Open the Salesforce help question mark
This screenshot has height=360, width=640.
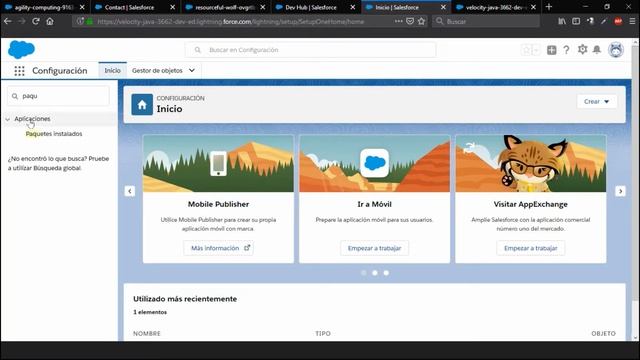pos(566,50)
